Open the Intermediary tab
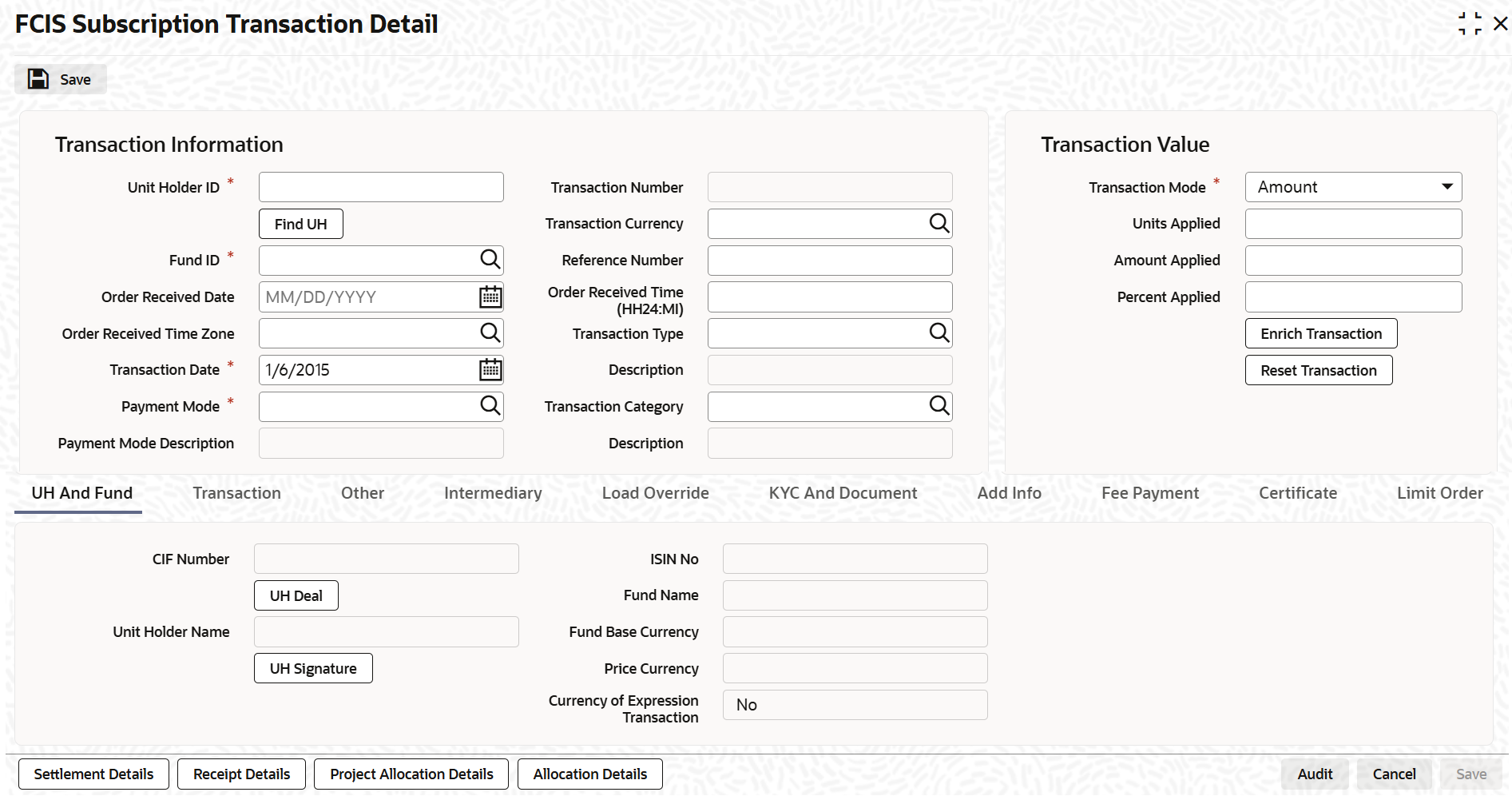This screenshot has height=796, width=1512. click(x=493, y=493)
